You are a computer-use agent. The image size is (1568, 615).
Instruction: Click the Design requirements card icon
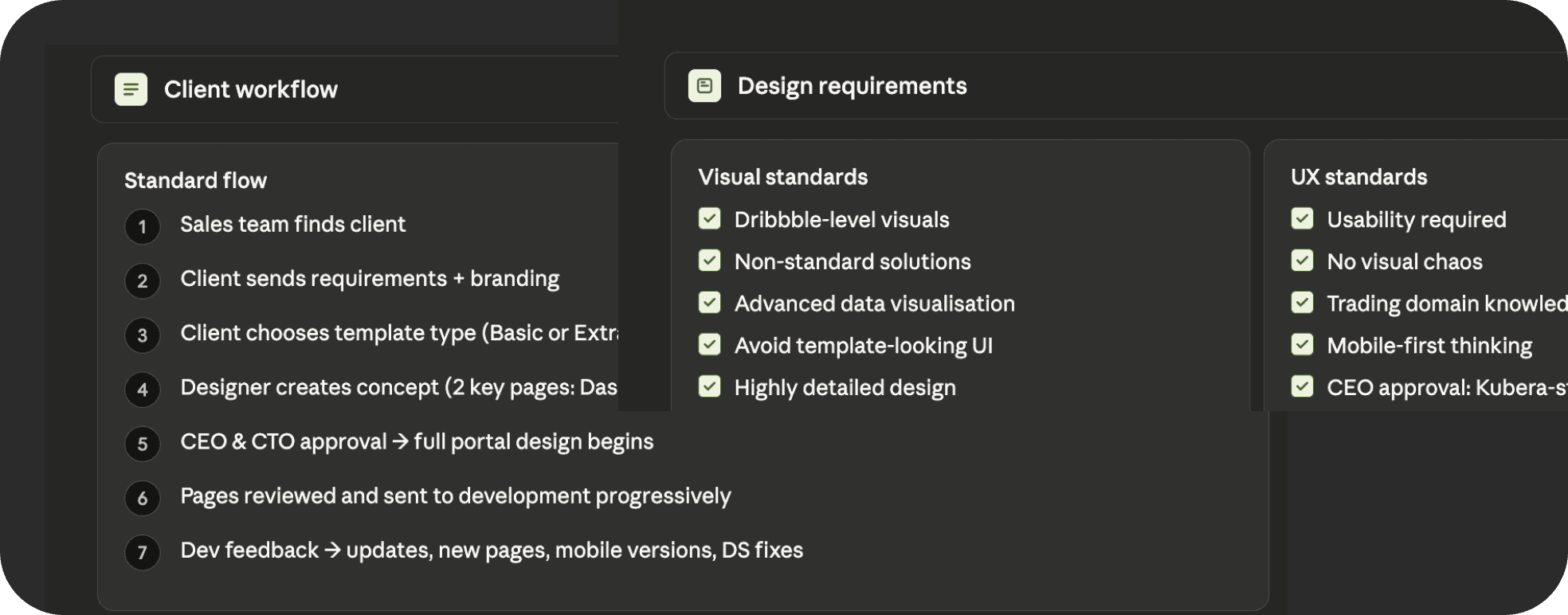[704, 86]
